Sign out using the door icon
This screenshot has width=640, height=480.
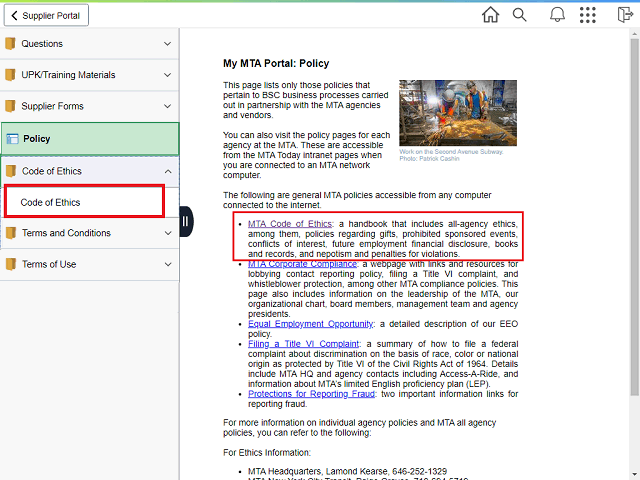[x=625, y=15]
